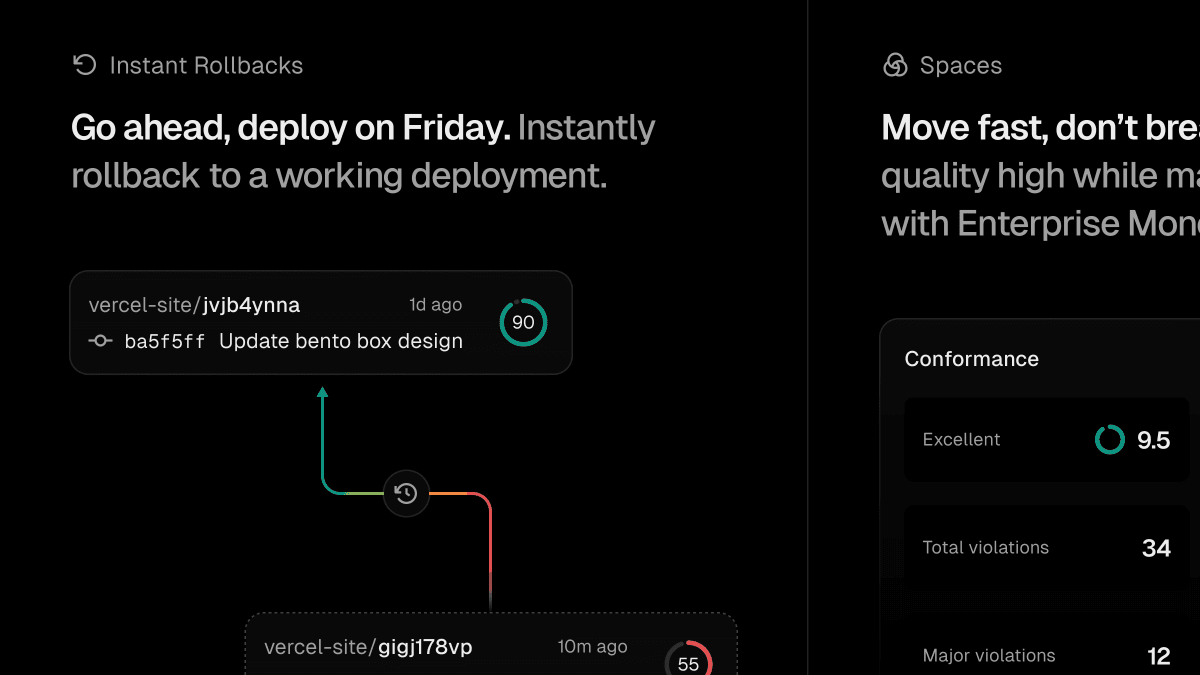1200x675 pixels.
Task: Click the Instant Rollbacks circular arrow icon
Action: point(84,65)
